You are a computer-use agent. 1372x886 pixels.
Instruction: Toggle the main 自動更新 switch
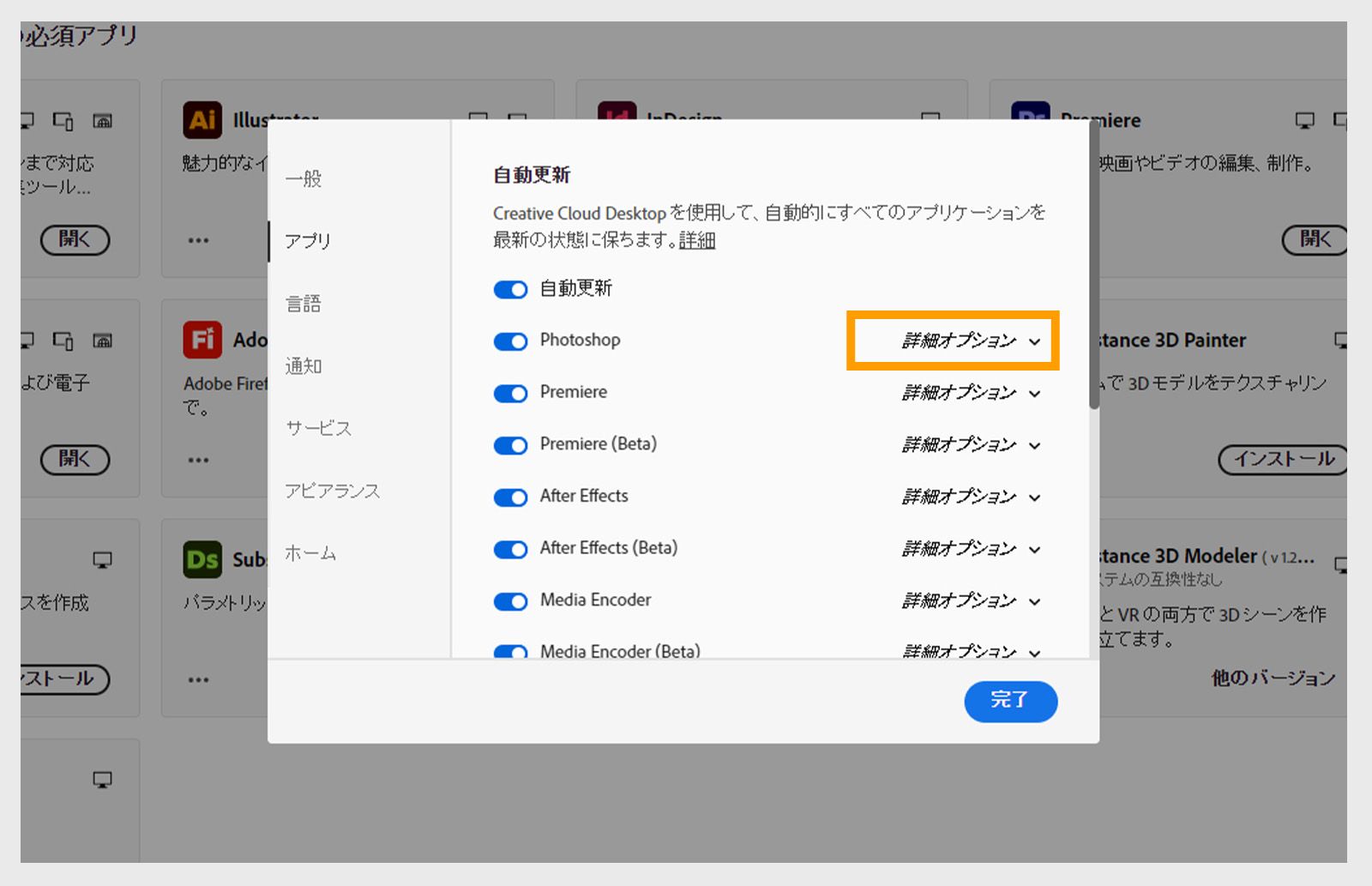pyautogui.click(x=510, y=290)
